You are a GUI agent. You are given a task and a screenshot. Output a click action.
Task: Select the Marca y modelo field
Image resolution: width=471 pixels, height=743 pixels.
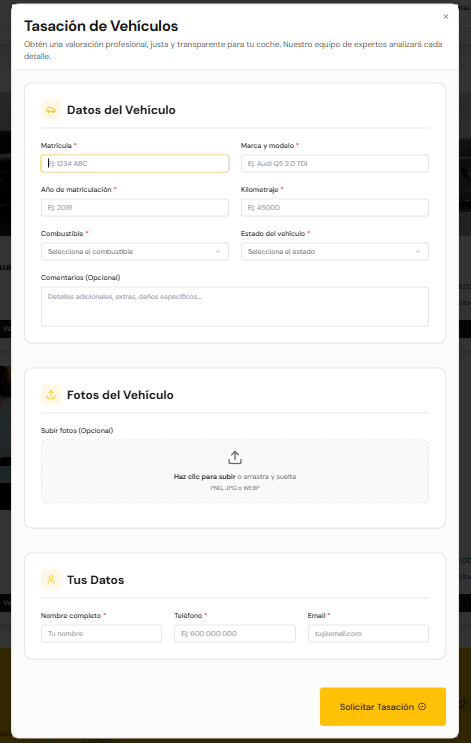click(x=335, y=163)
